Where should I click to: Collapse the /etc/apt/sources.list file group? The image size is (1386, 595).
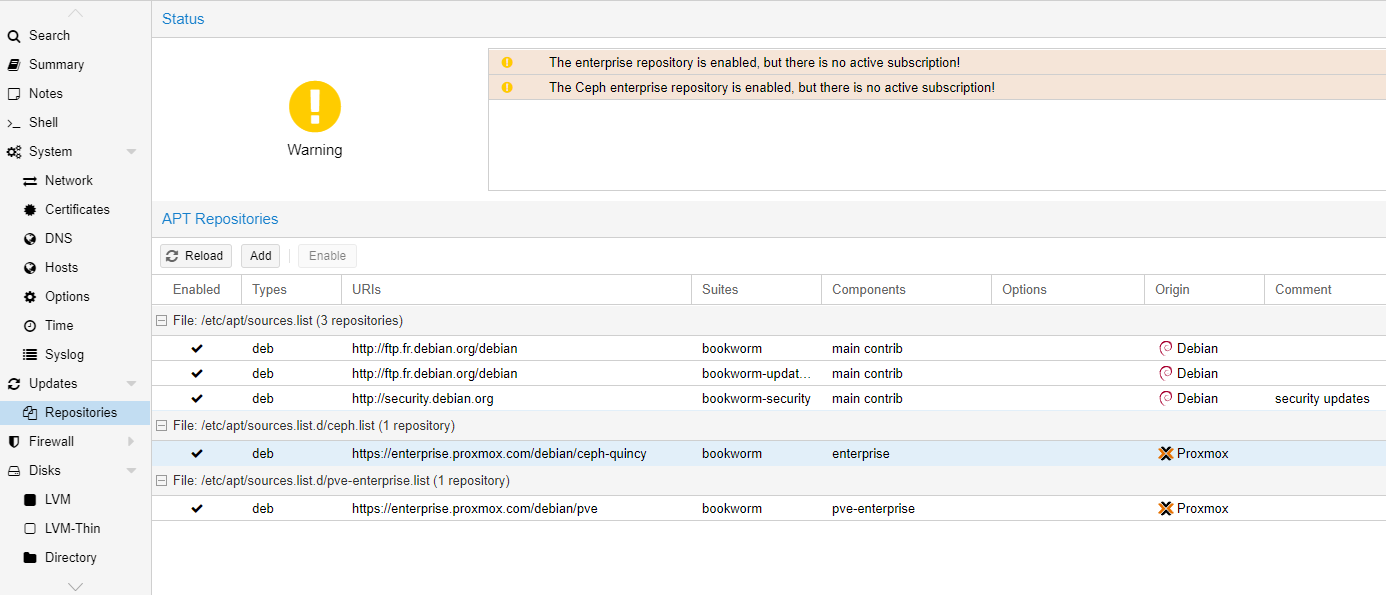[161, 321]
